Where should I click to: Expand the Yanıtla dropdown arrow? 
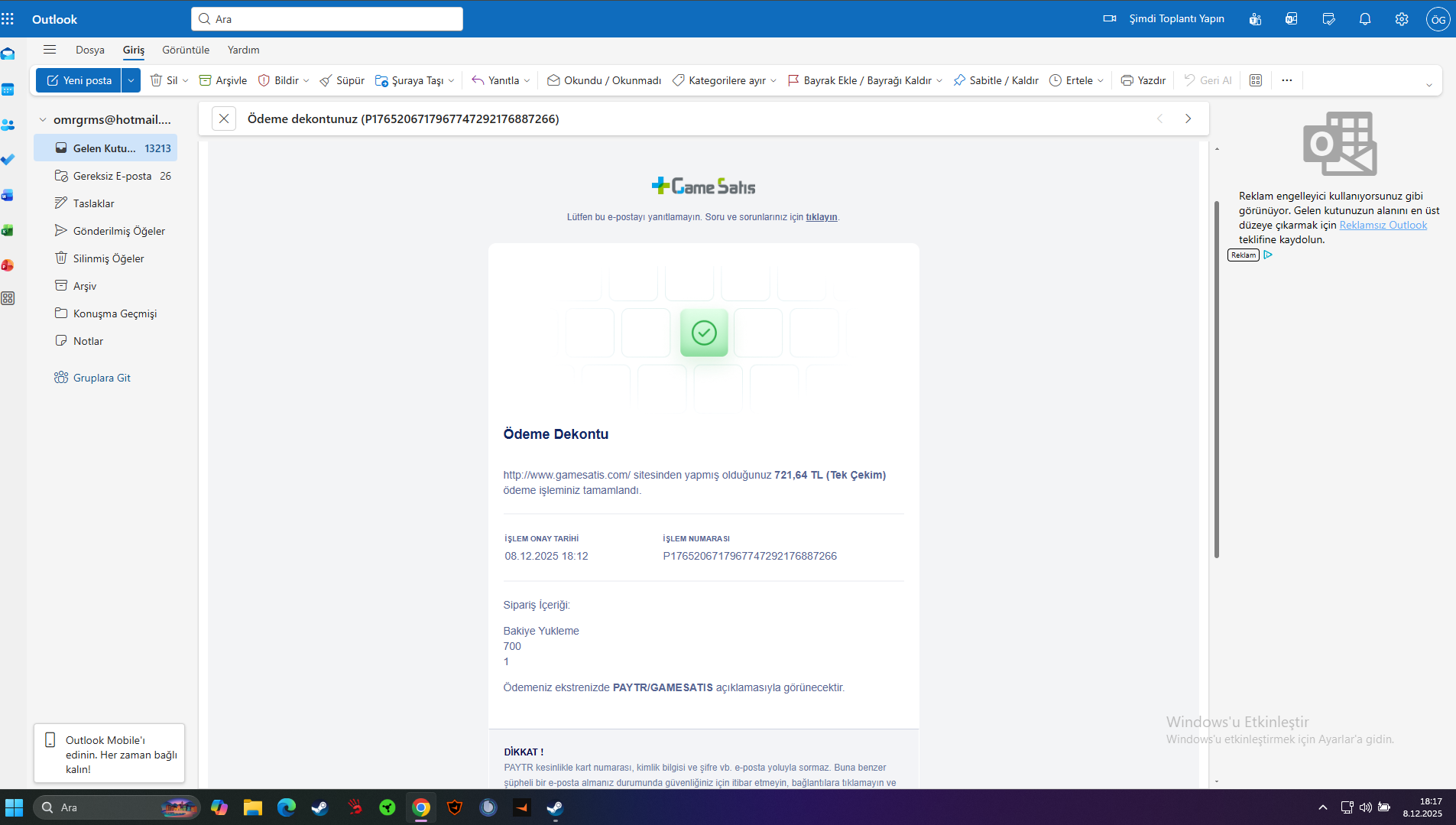click(x=527, y=80)
